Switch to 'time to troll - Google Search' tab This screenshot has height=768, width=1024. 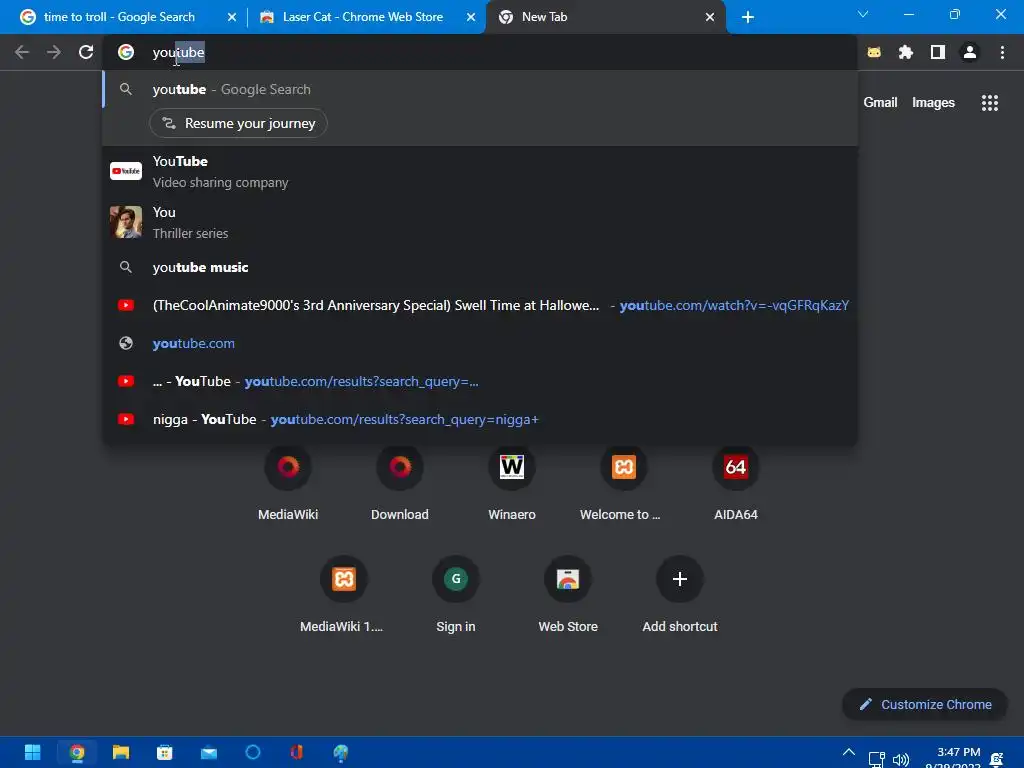click(x=119, y=17)
